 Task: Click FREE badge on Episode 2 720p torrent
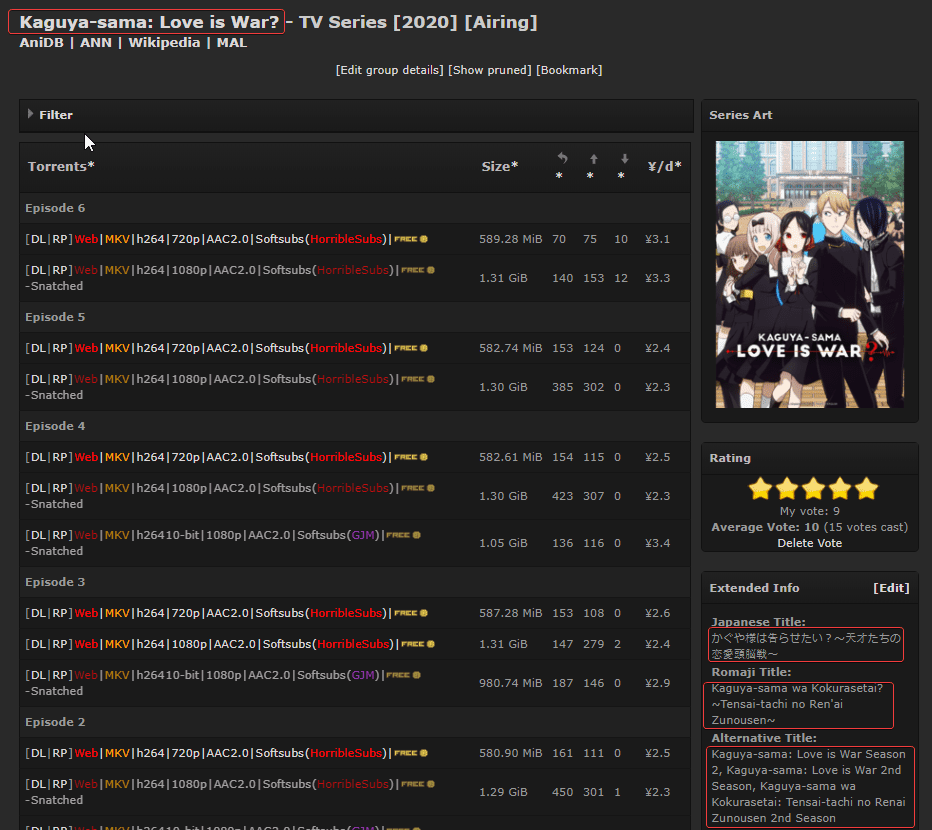pyautogui.click(x=411, y=753)
